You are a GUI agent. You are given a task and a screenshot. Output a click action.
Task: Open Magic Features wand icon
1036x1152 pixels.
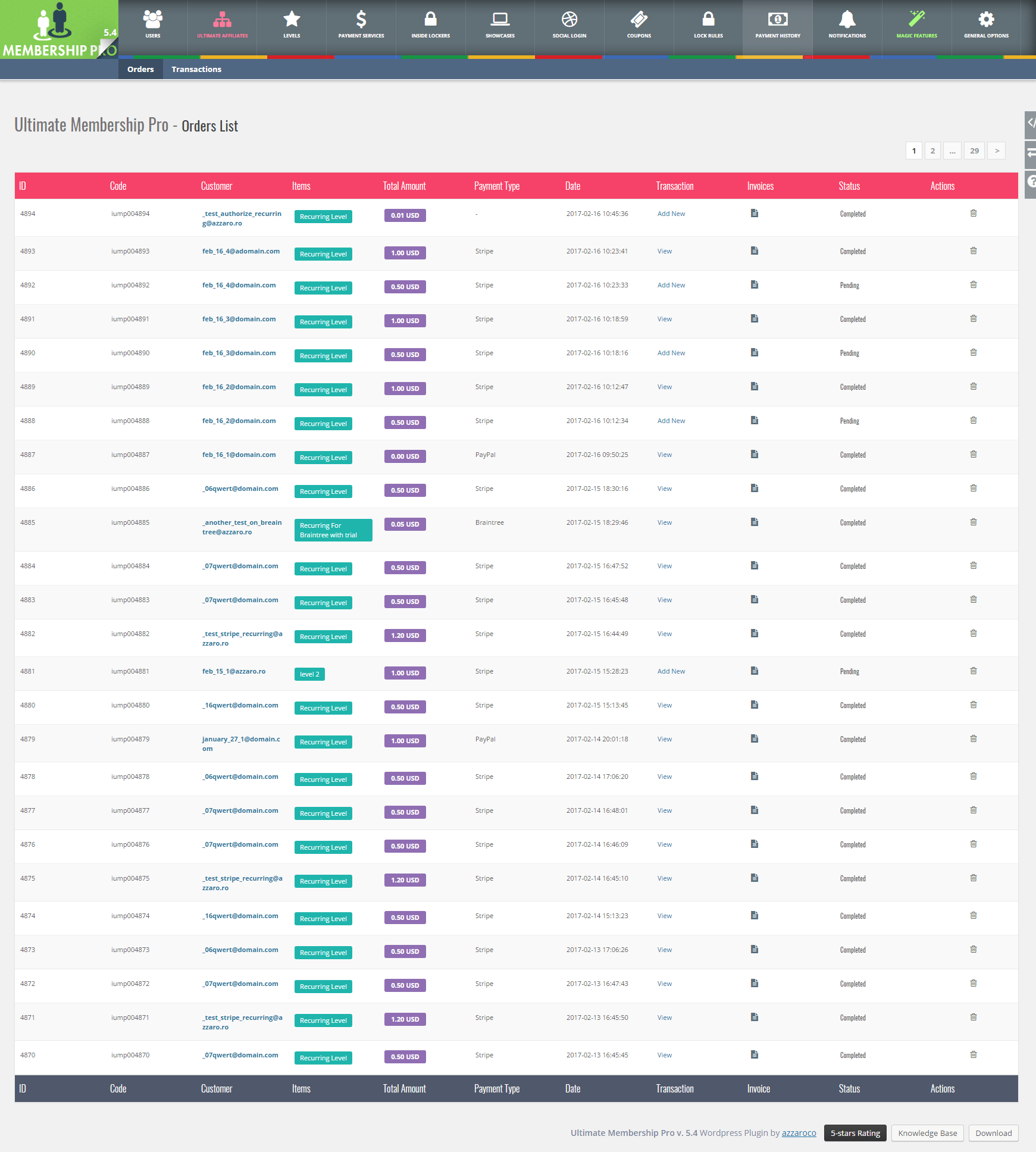coord(916,20)
